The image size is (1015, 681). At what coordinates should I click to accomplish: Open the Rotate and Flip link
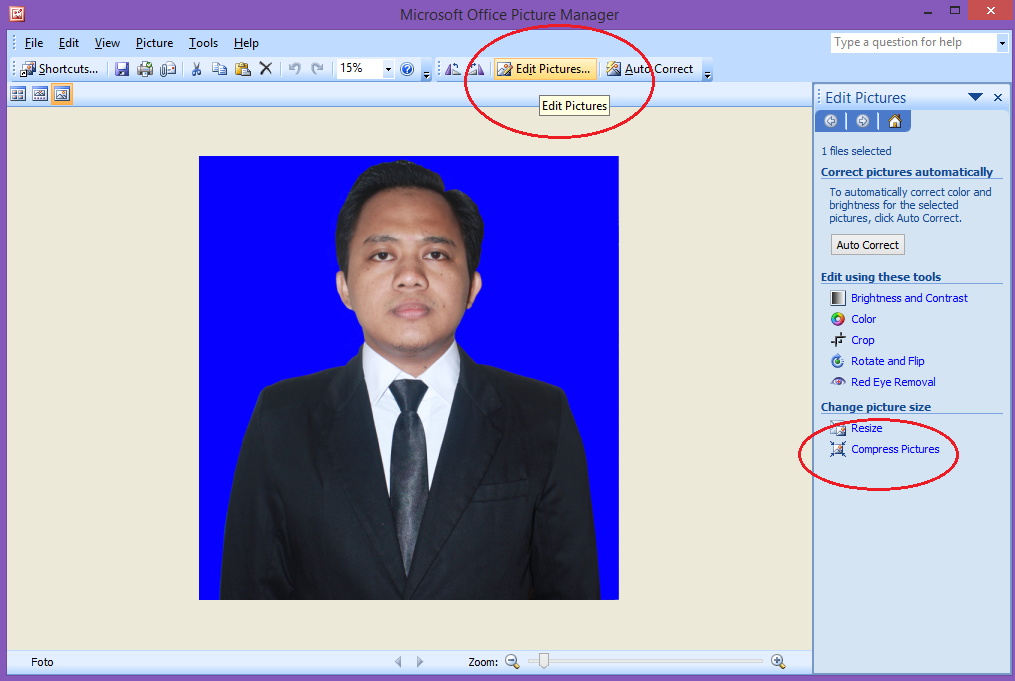click(887, 361)
